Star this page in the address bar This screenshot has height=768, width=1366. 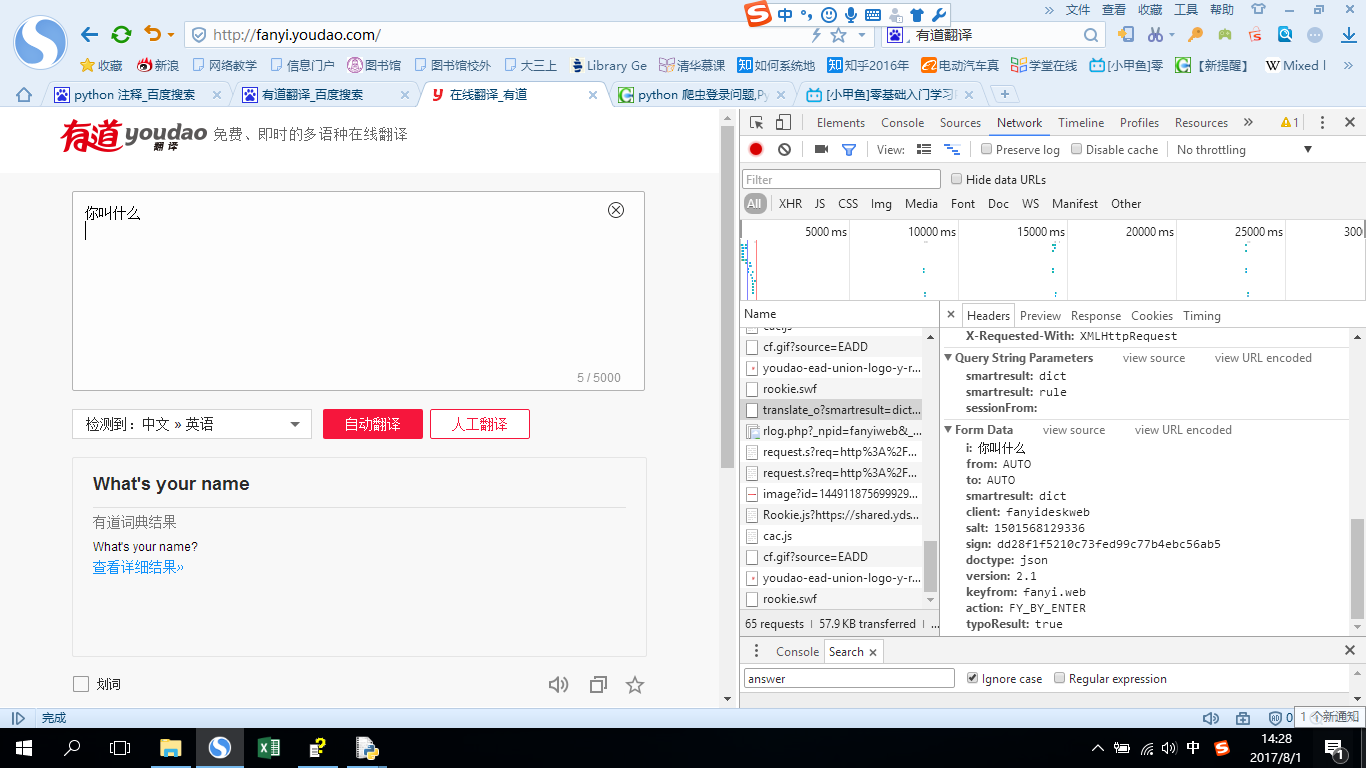pos(839,35)
